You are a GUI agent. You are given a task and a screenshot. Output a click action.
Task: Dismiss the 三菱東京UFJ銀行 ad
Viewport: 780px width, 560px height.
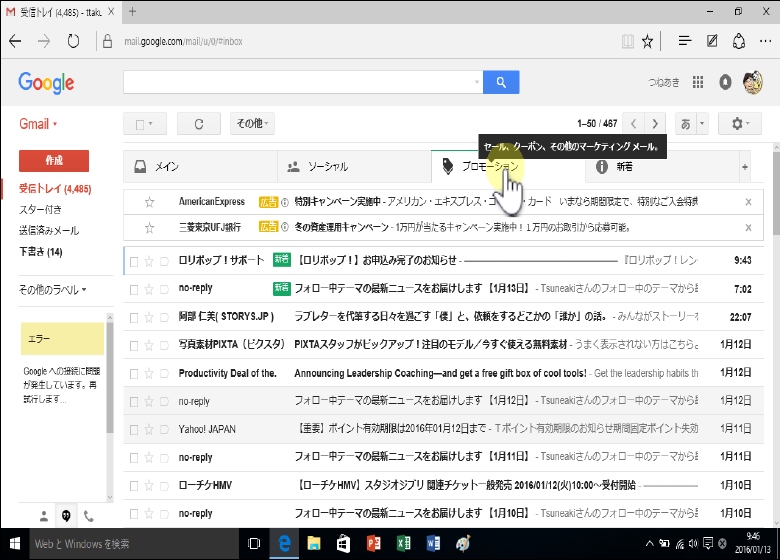click(x=748, y=228)
